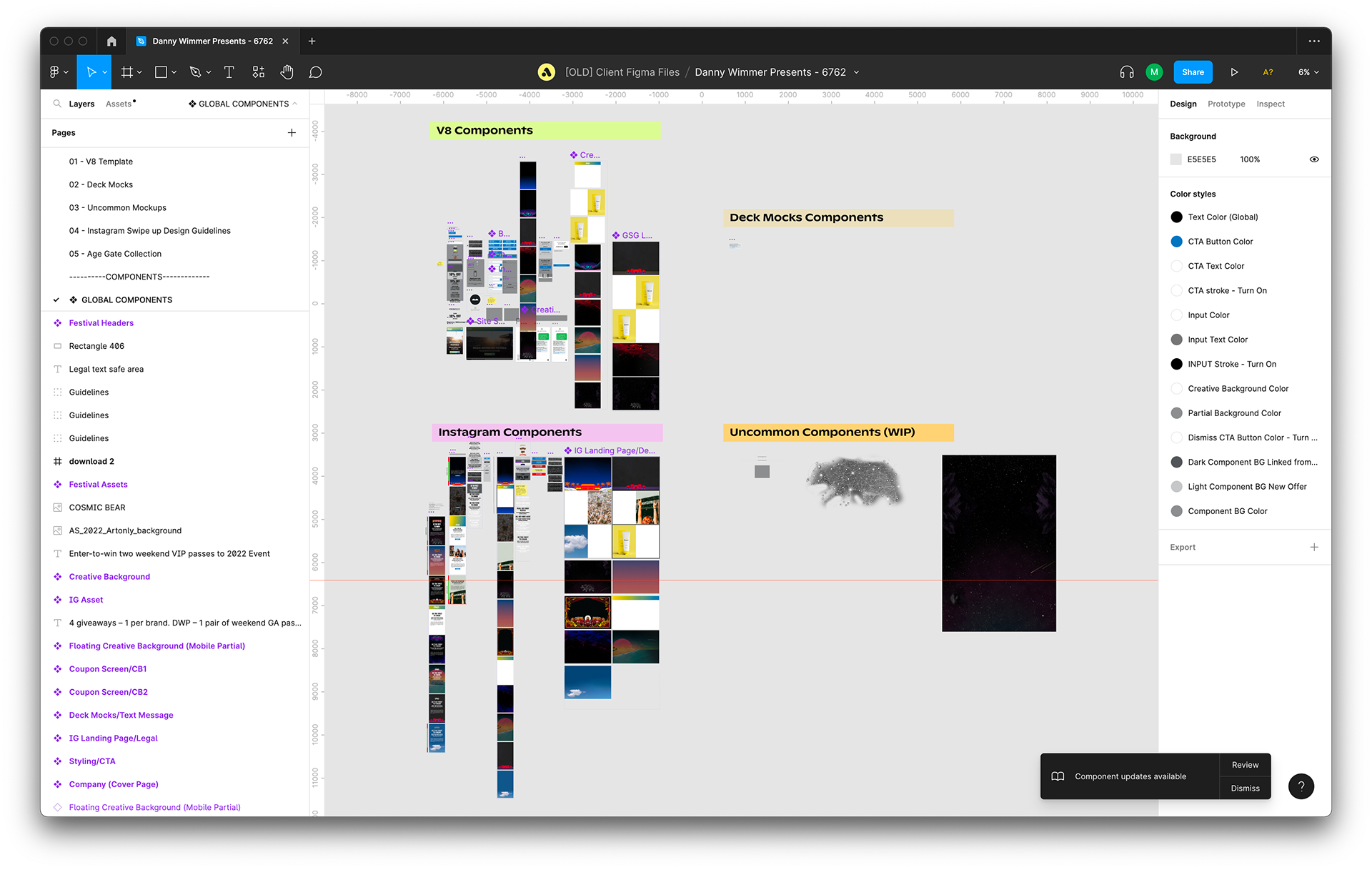Open the 6% zoom level dropdown
Viewport: 1372px width, 870px height.
pos(1308,72)
